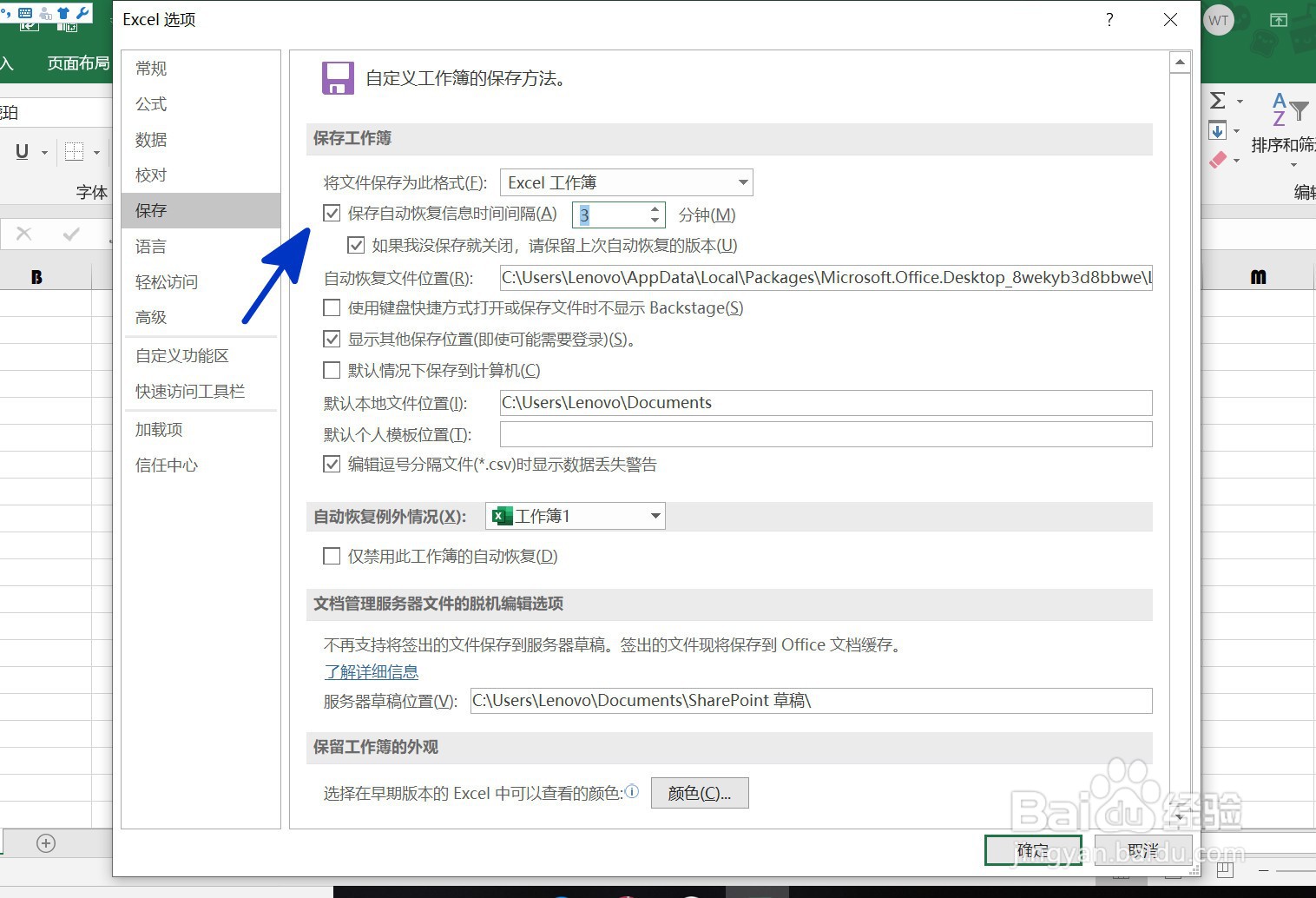
Task: Select the 常规 options category
Action: [x=201, y=68]
